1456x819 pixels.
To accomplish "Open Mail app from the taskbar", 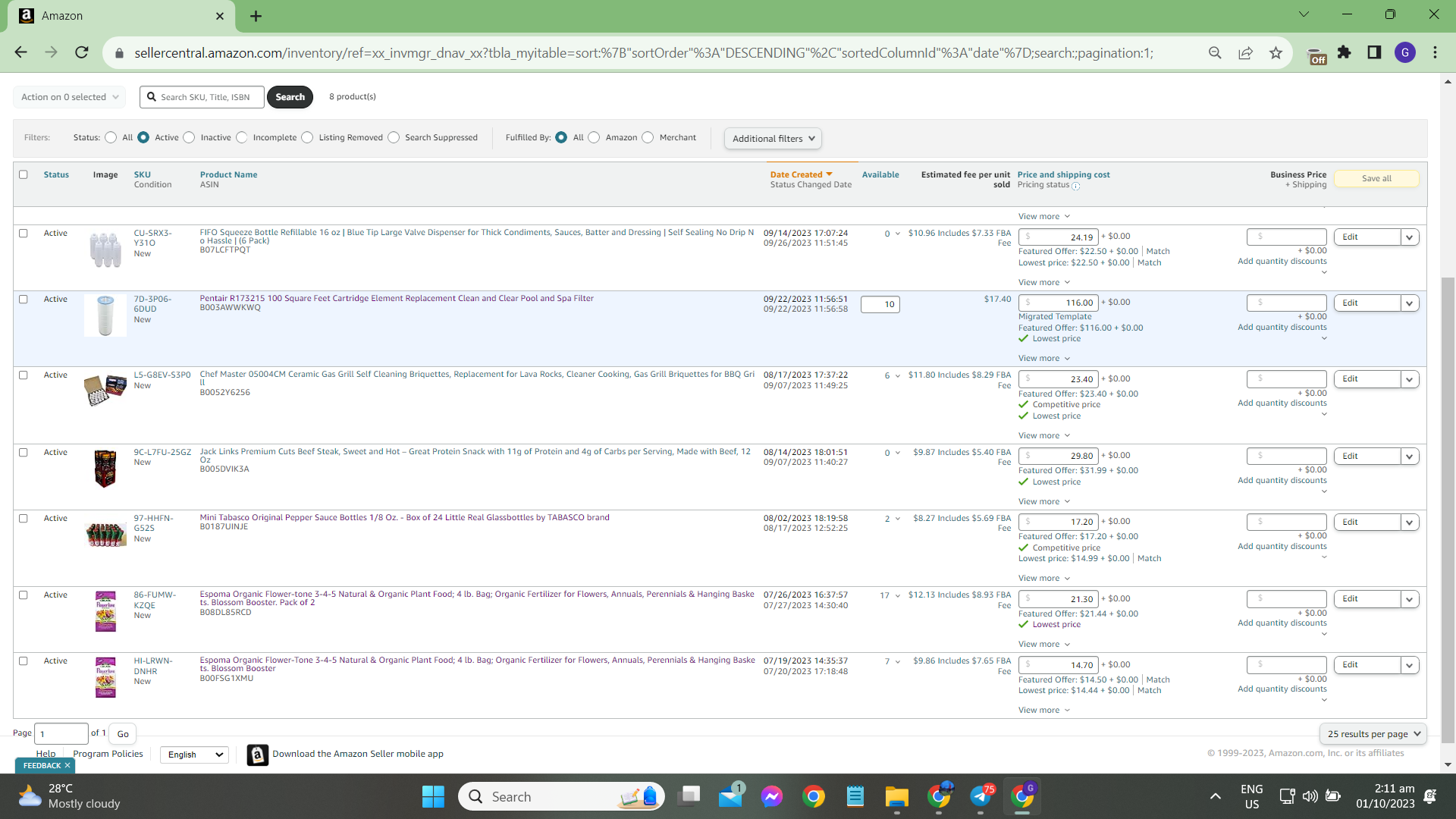I will coord(731,796).
